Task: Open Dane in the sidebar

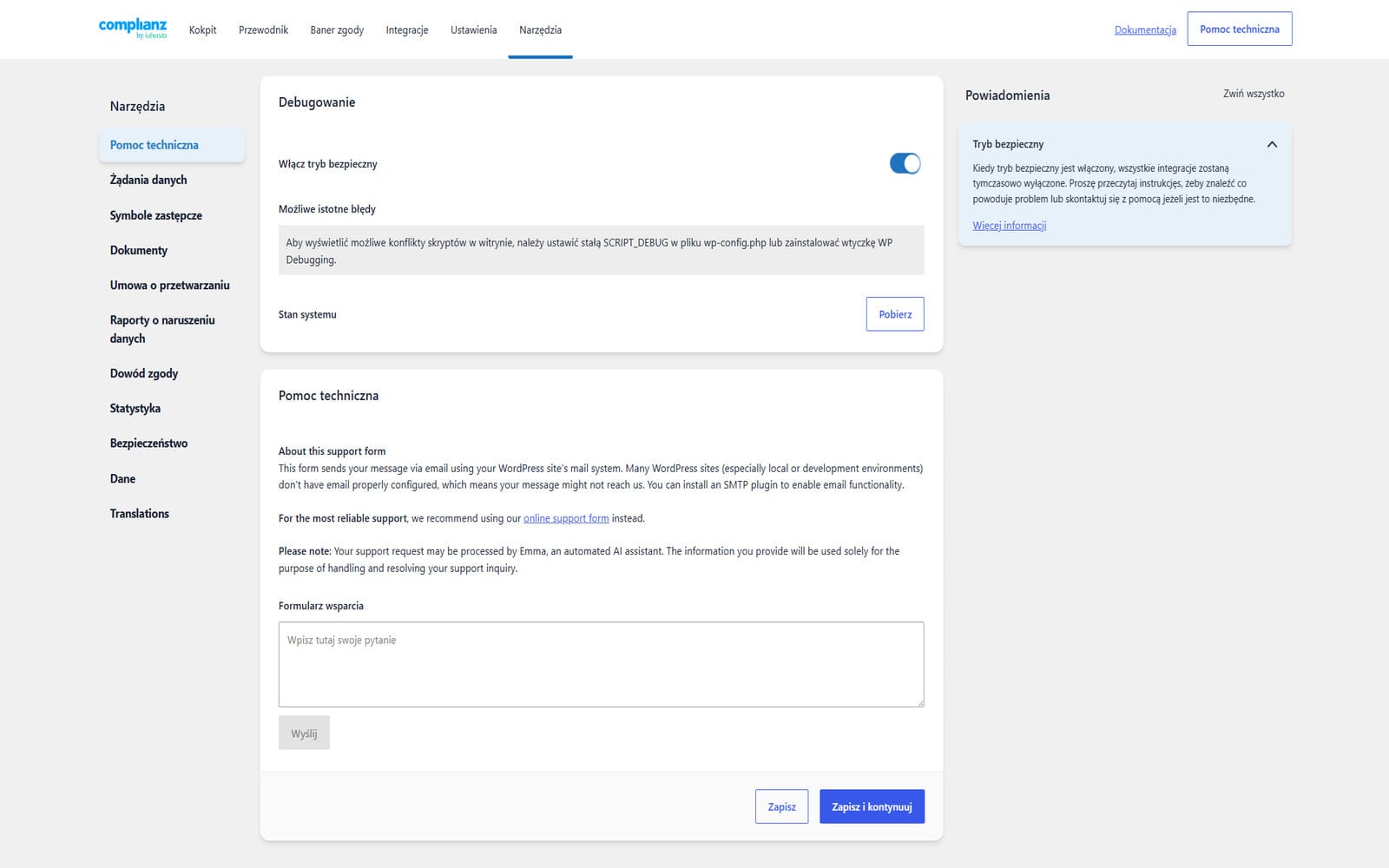Action: pos(122,478)
